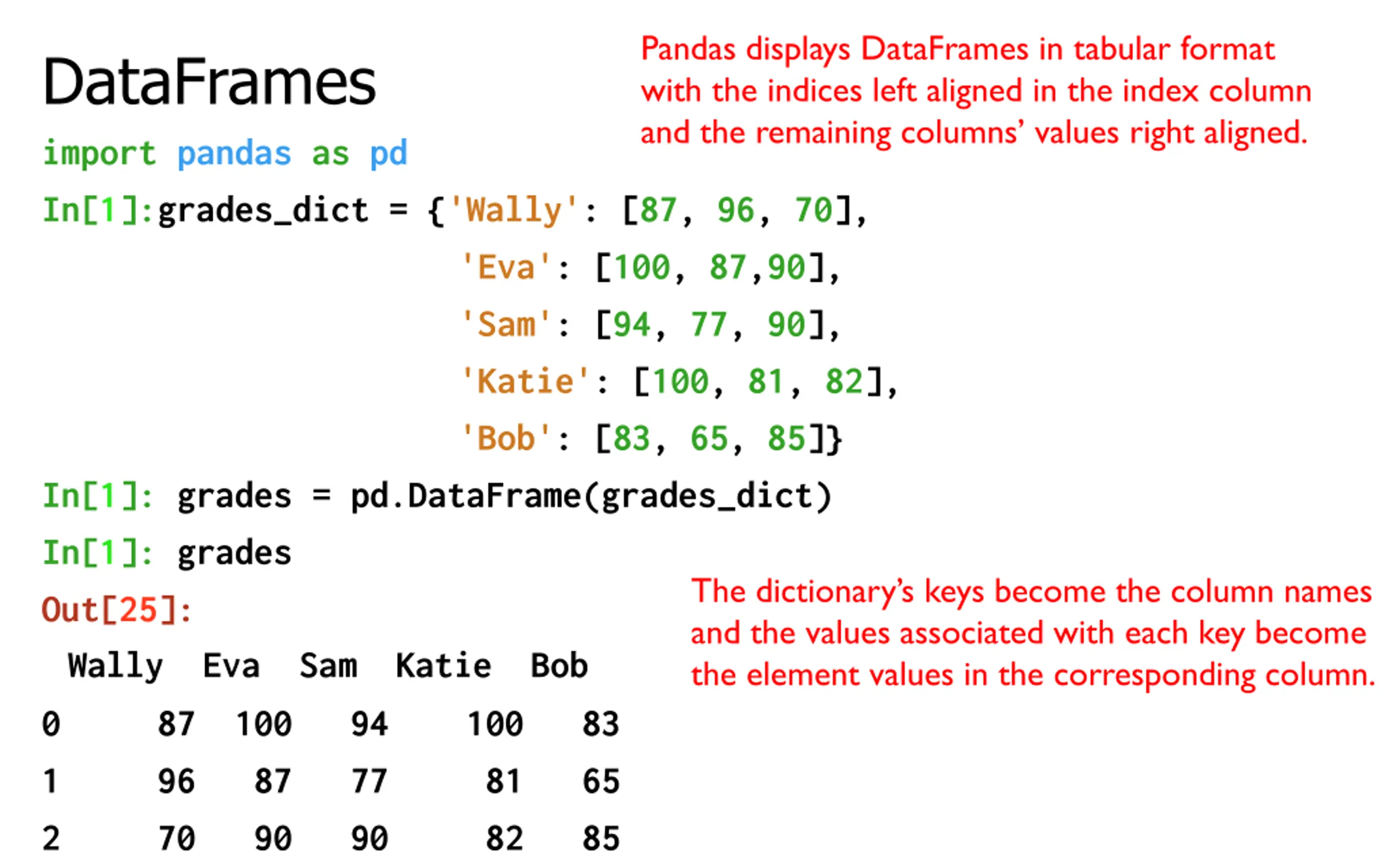This screenshot has width=1389, height=868.
Task: Click 94 in the Sam list
Action: (x=633, y=325)
